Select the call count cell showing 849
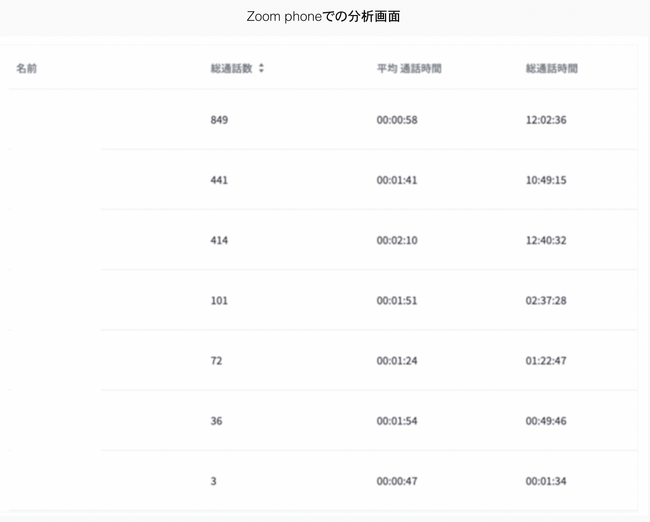The height and width of the screenshot is (522, 650). click(x=220, y=120)
